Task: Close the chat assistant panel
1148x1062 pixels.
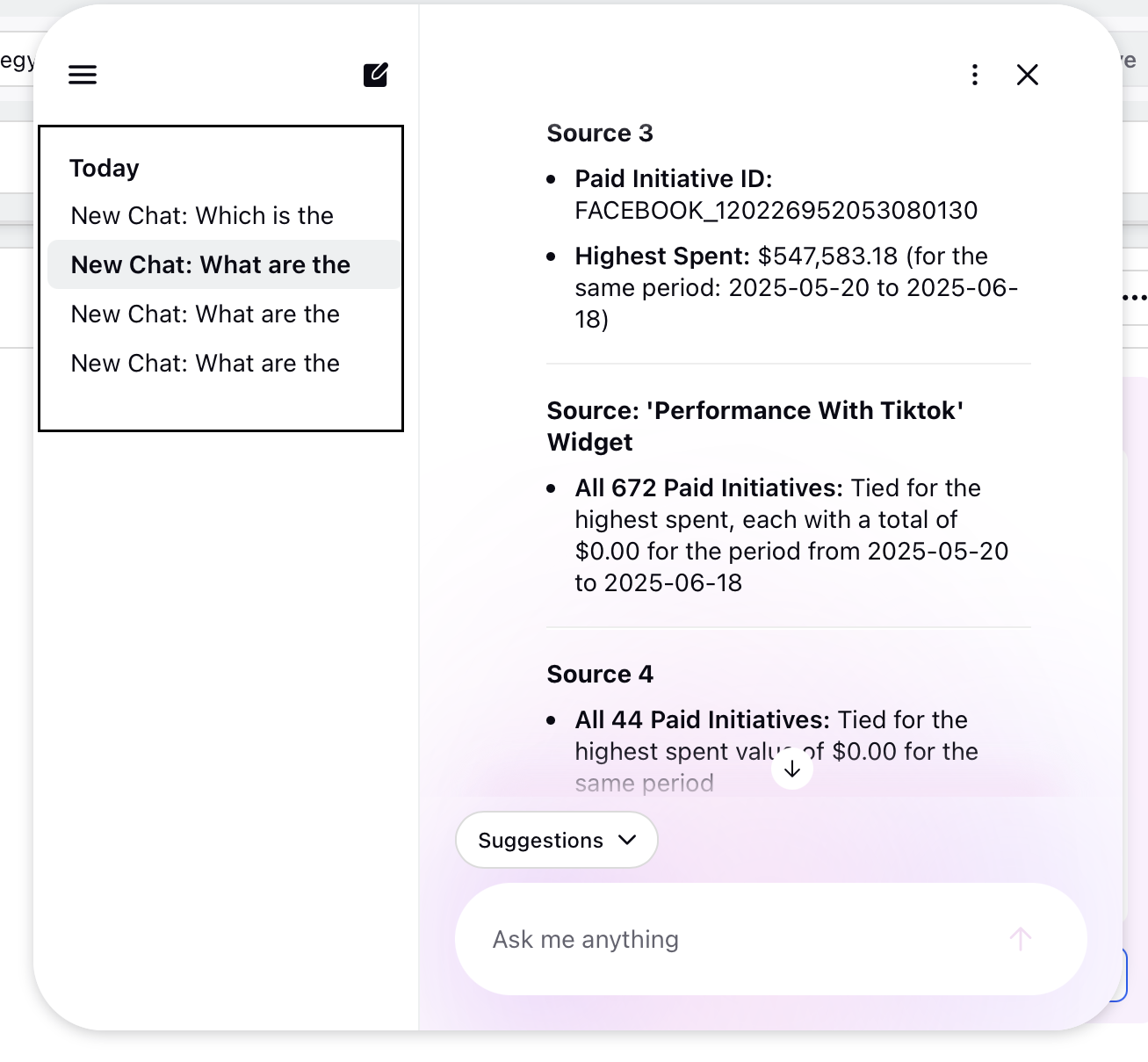Action: (1028, 75)
